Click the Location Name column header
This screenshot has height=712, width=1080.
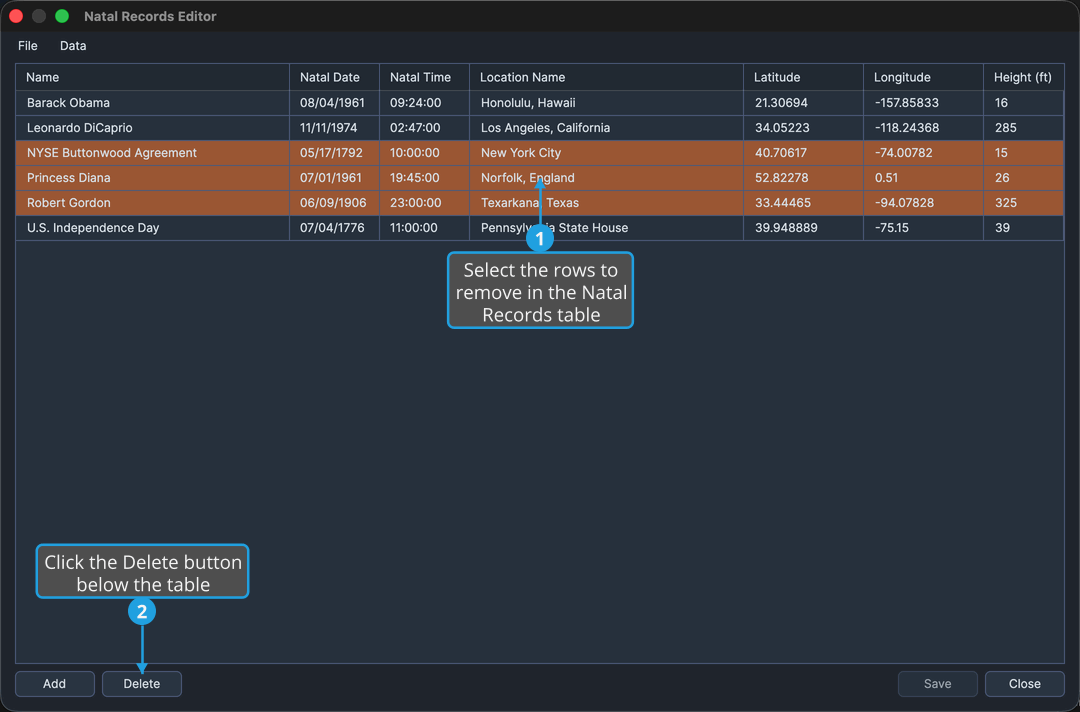(606, 77)
